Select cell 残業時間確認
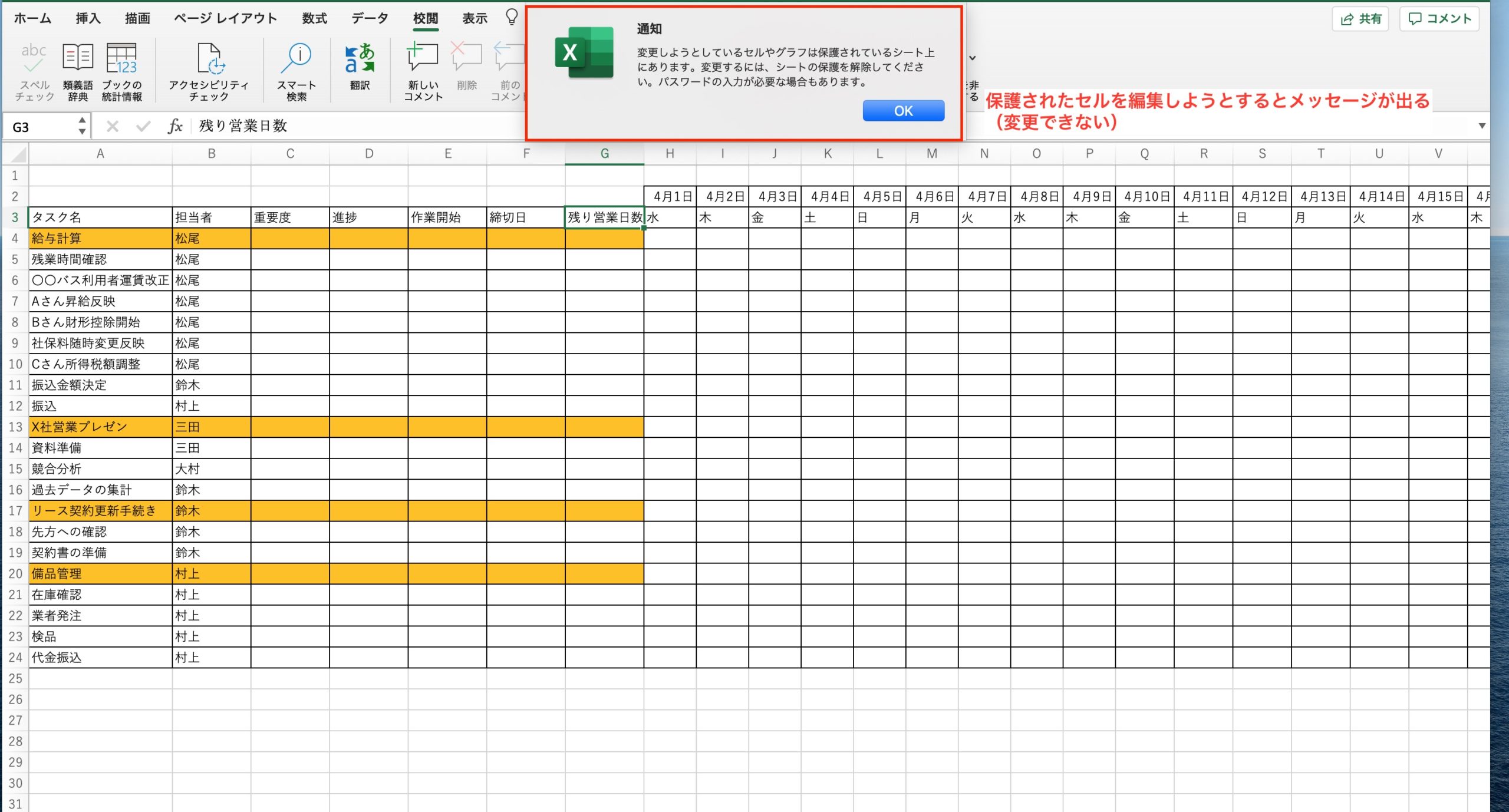This screenshot has height=812, width=1509. pos(100,259)
